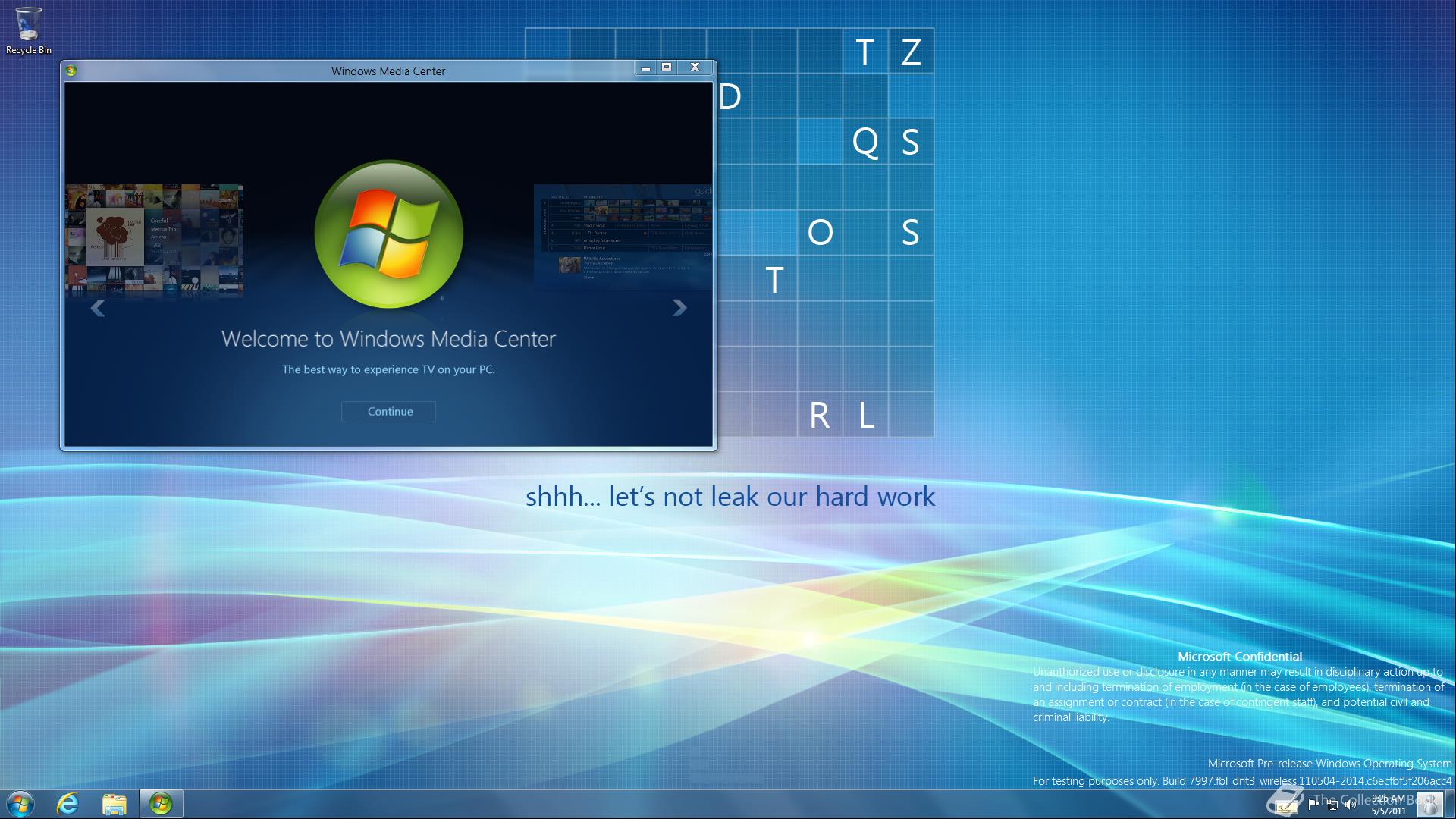Minimize the Windows Media Center window
The image size is (1456, 819).
click(645, 67)
